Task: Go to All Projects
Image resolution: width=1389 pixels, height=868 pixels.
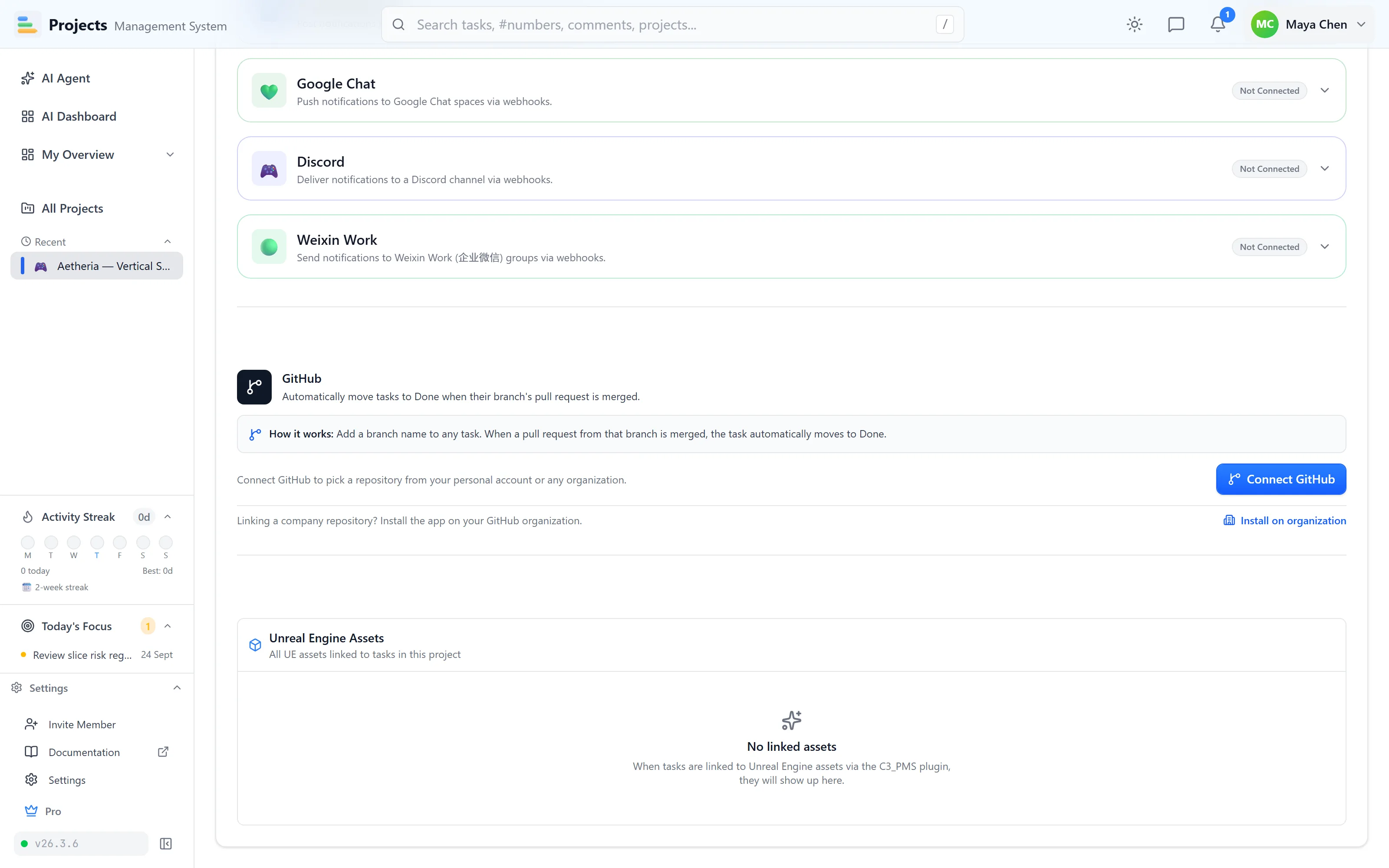Action: pyautogui.click(x=96, y=208)
